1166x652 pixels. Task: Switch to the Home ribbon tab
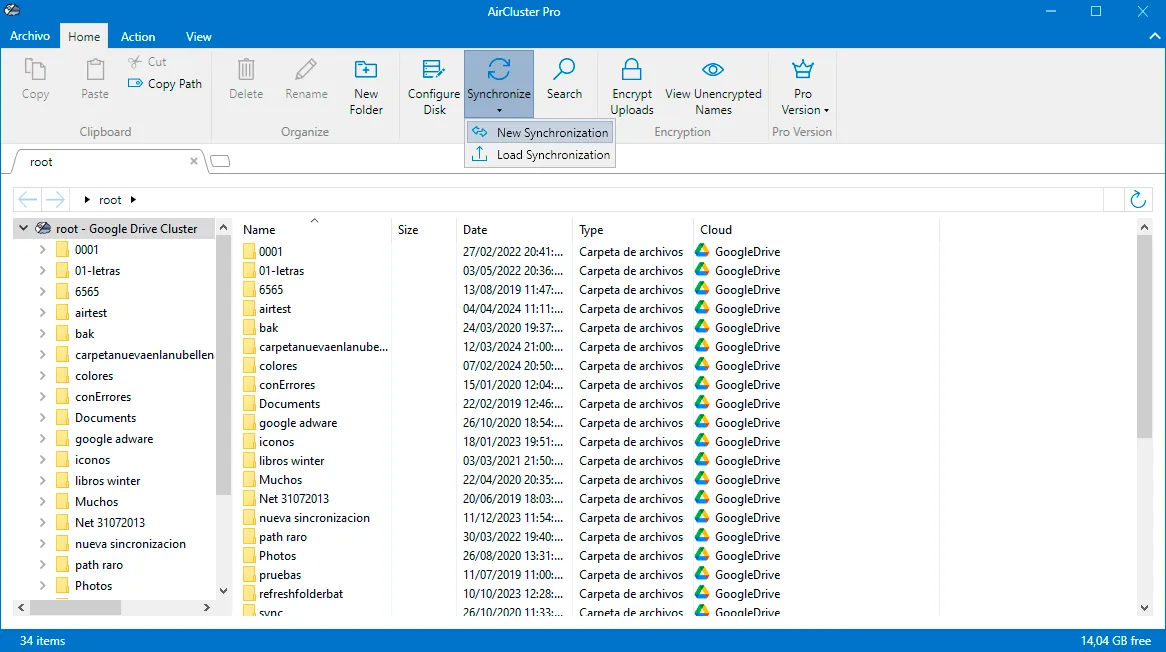pyautogui.click(x=84, y=36)
